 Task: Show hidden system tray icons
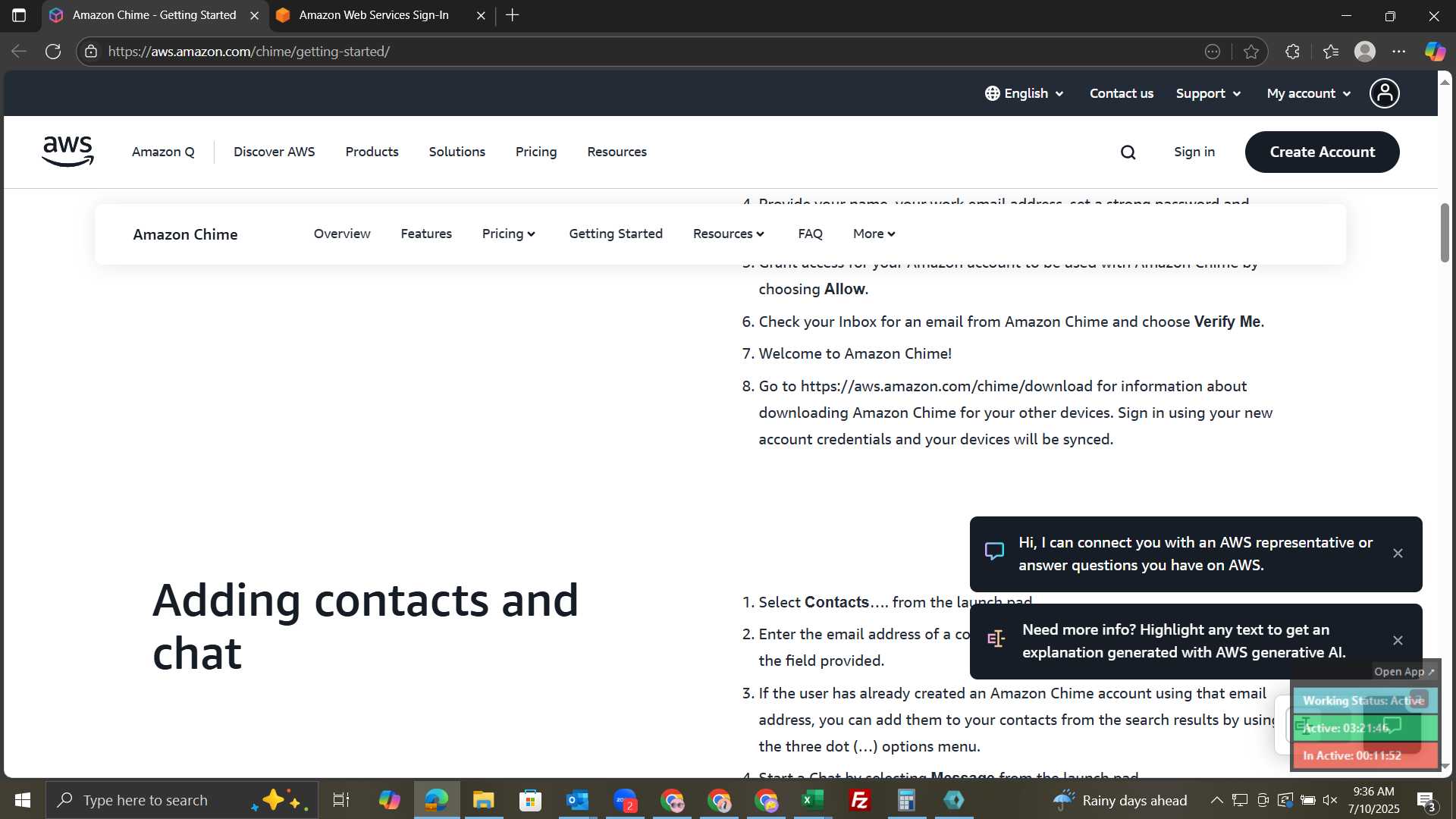(1216, 800)
